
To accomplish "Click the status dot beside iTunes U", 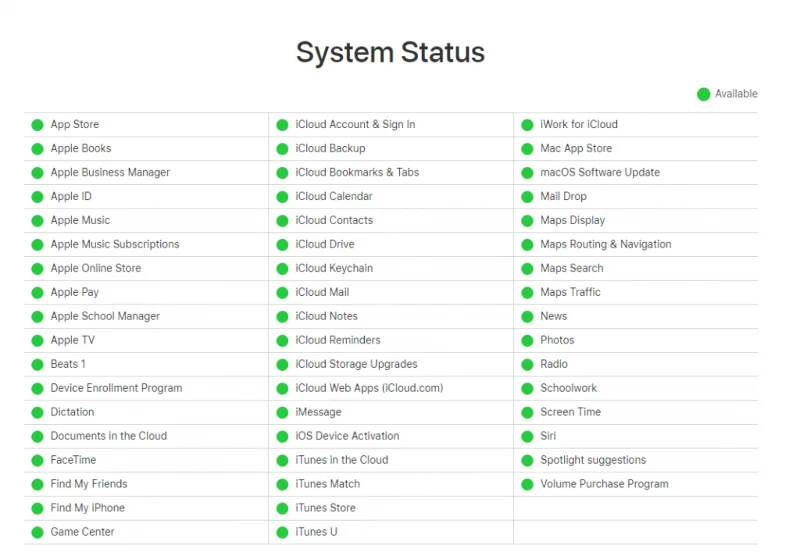I will (282, 533).
